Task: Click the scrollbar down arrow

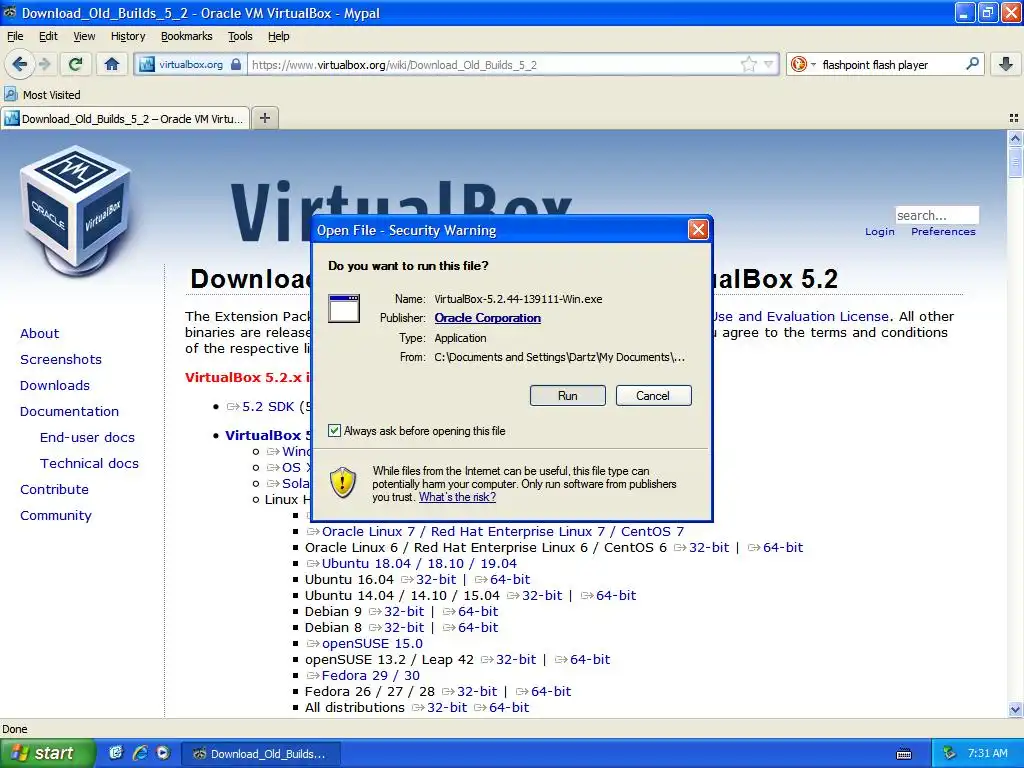Action: [x=1015, y=709]
